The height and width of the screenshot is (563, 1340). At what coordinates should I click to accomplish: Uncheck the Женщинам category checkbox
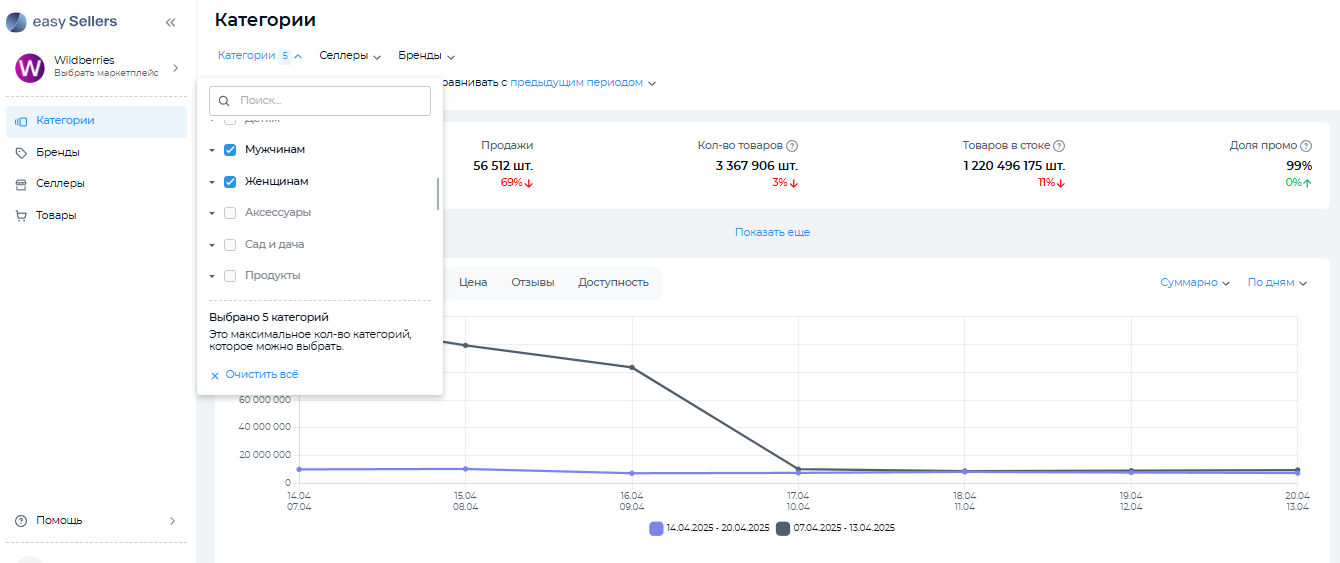(x=230, y=182)
